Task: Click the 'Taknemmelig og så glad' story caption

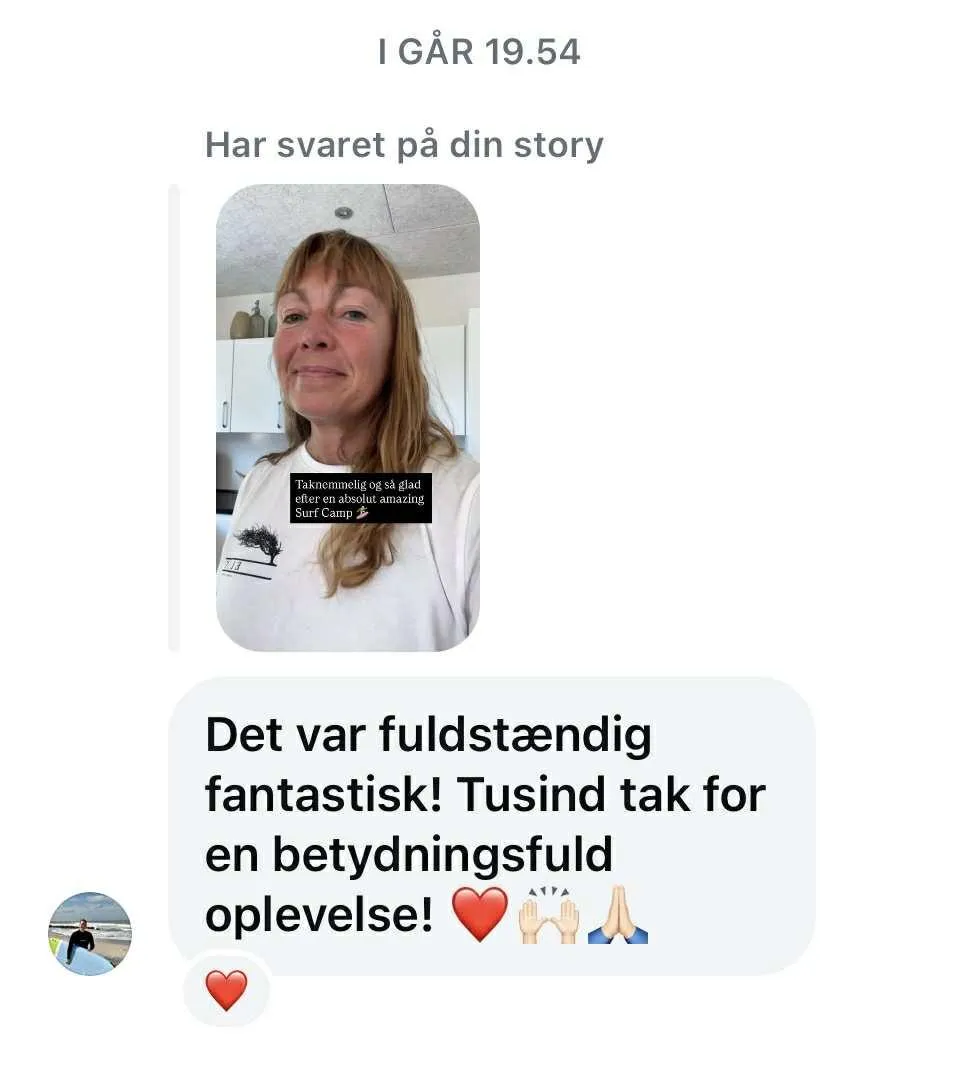Action: click(x=360, y=498)
